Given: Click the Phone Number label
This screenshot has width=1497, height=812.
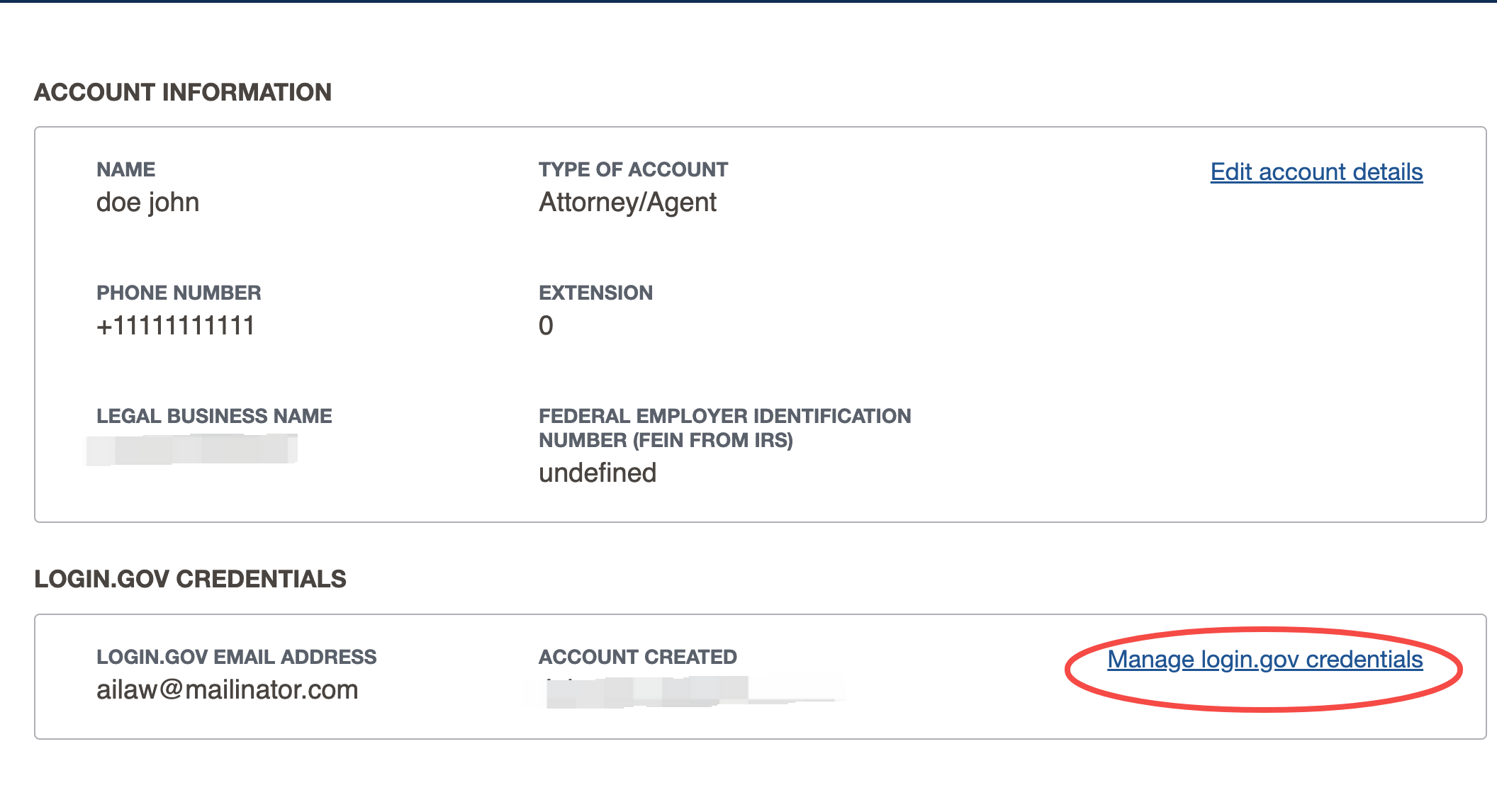Looking at the screenshot, I should [x=179, y=293].
